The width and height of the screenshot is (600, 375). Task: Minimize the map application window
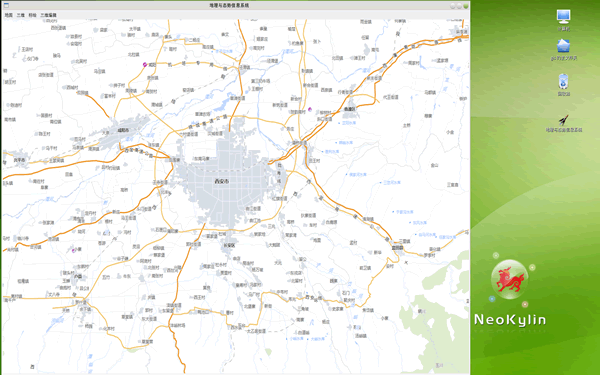[453, 6]
